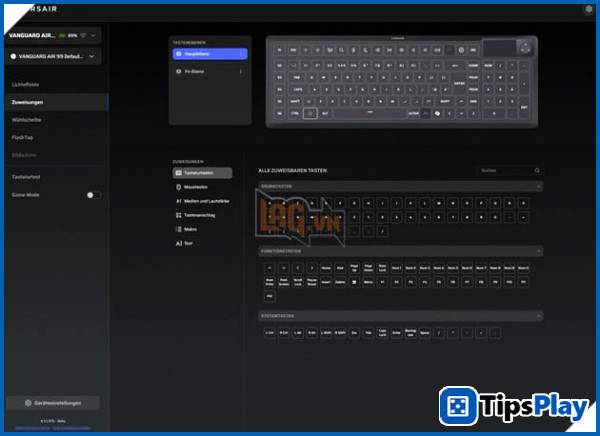Select the ALT key left of the spacebar

pos(325,113)
